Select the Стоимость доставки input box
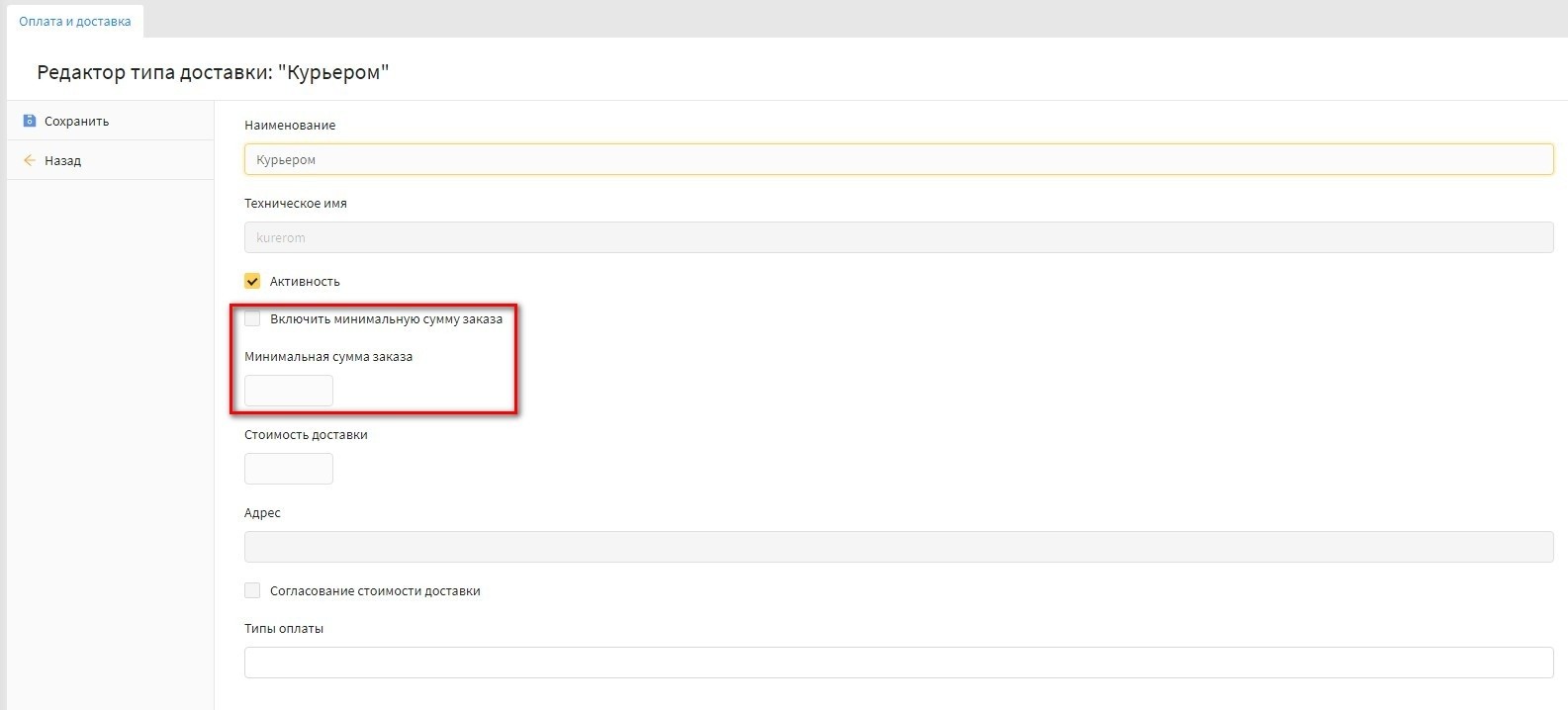This screenshot has height=710, width=1568. coord(289,469)
